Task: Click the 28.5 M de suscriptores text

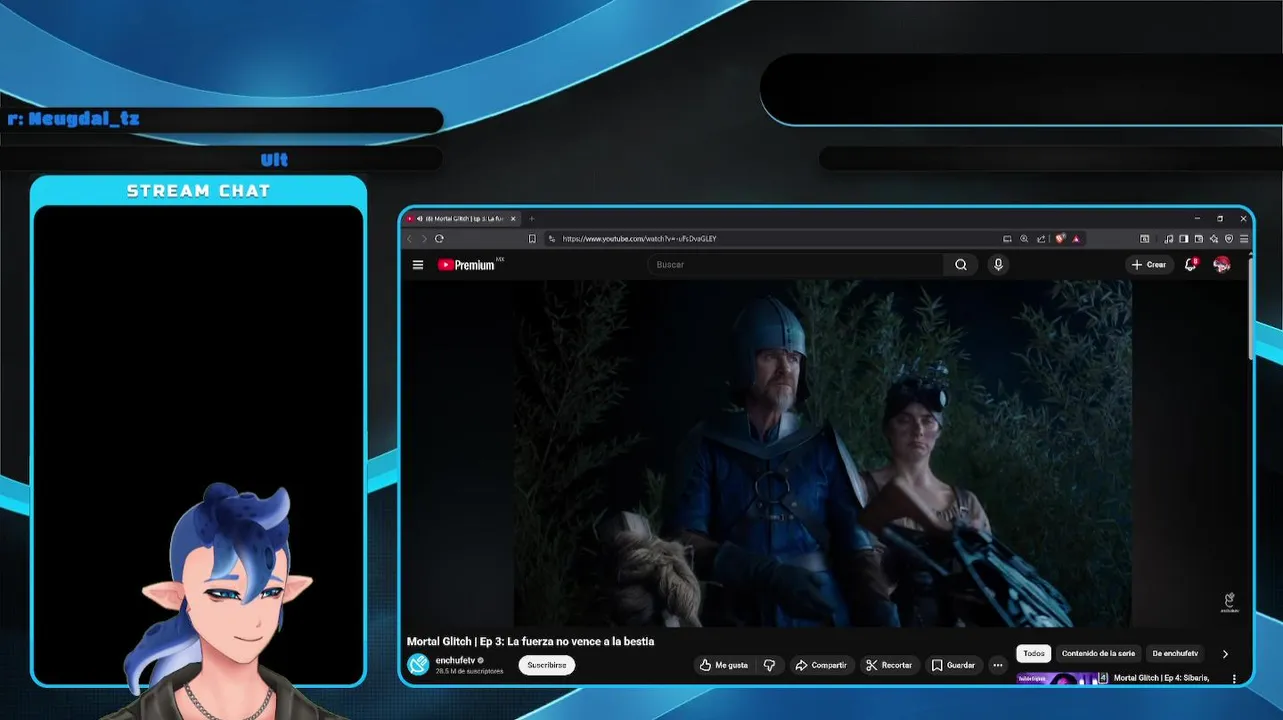Action: point(469,671)
